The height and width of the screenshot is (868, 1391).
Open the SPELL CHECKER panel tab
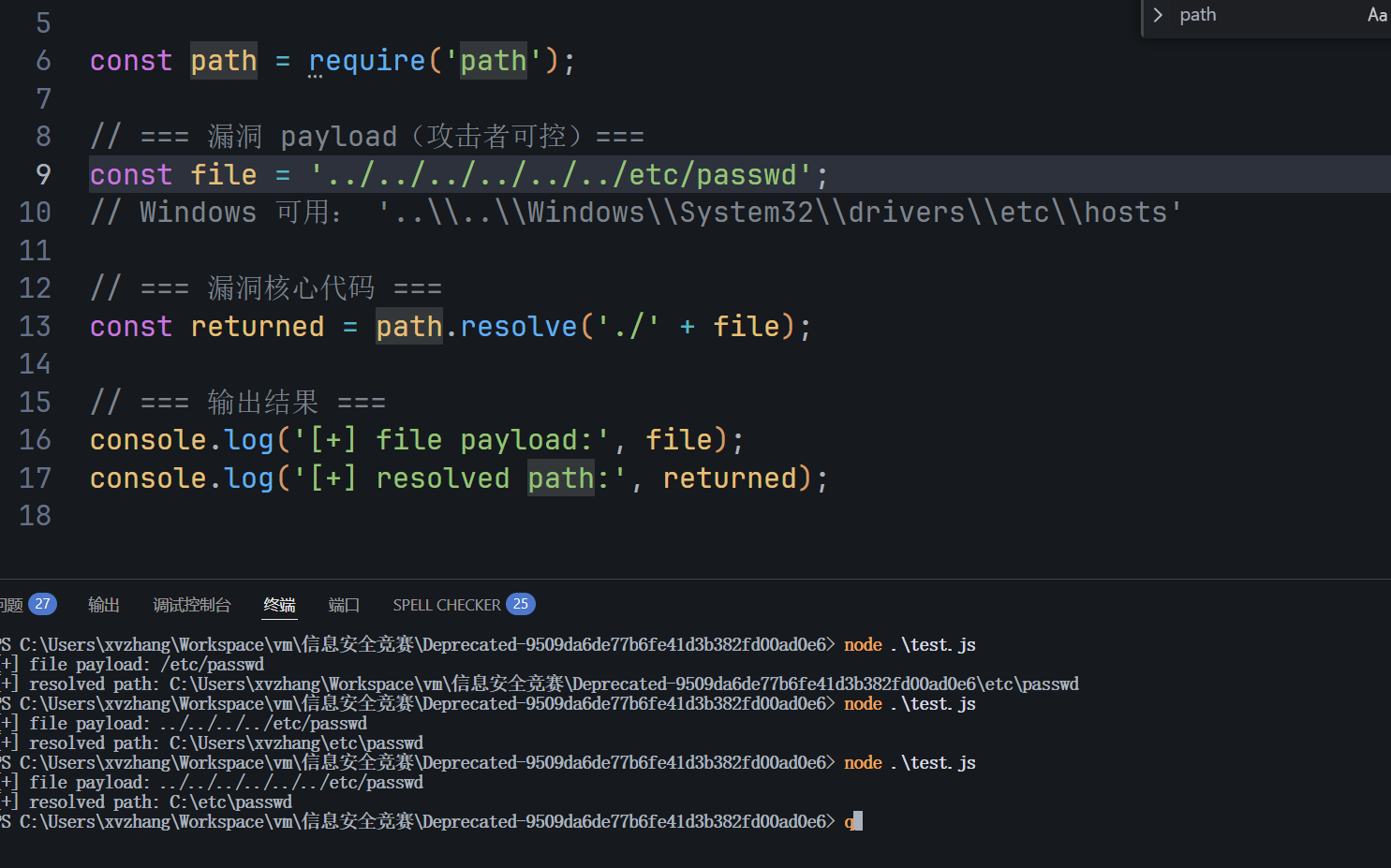coord(447,605)
